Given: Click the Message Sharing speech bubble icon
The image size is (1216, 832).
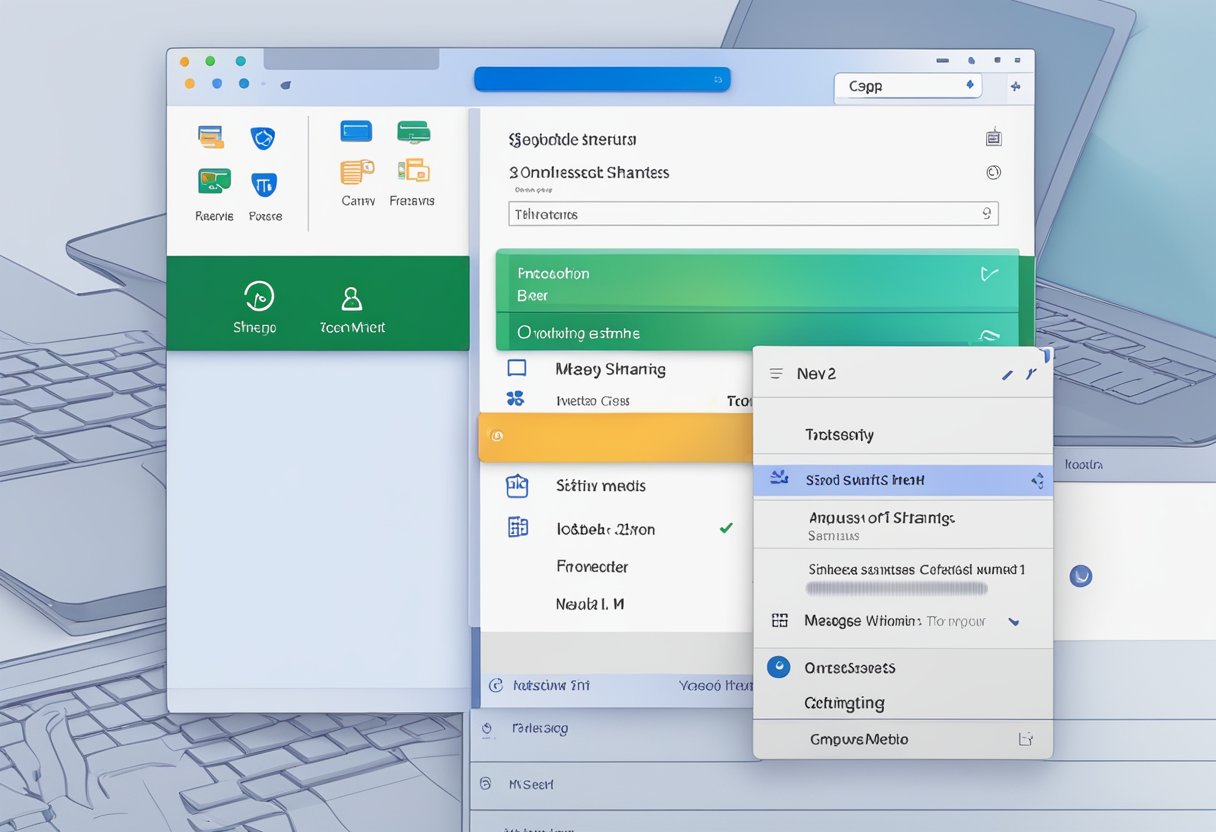Looking at the screenshot, I should coord(517,368).
